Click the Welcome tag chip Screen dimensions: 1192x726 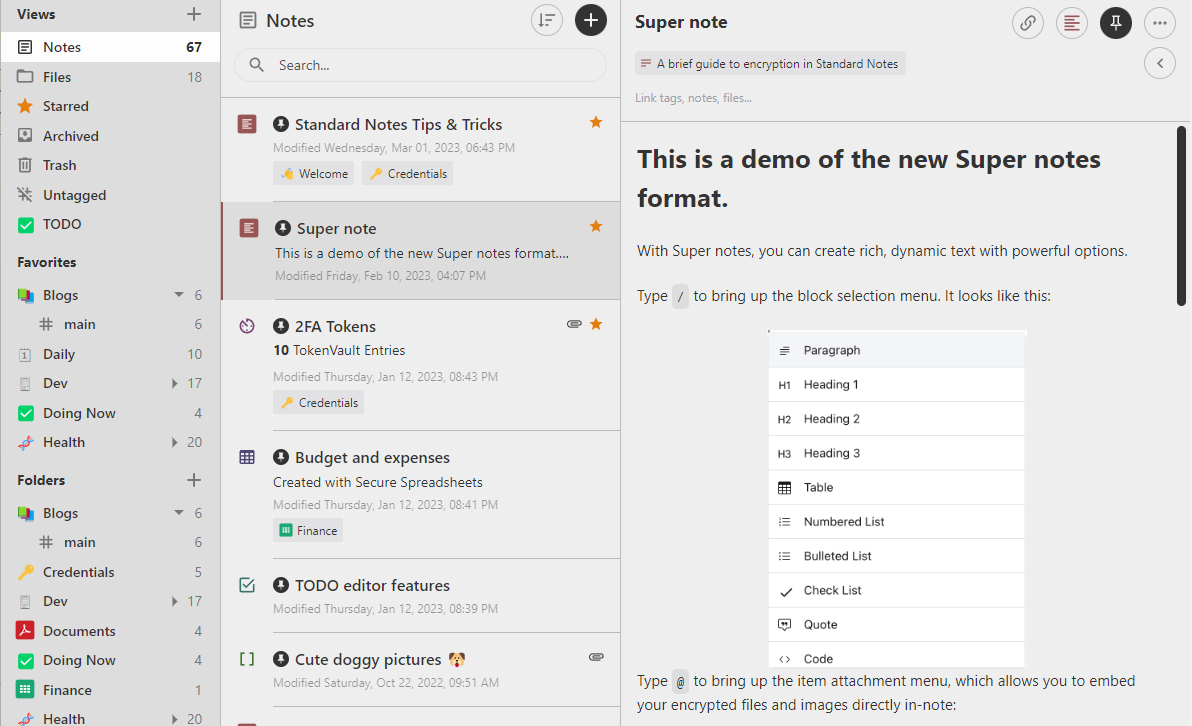(315, 174)
